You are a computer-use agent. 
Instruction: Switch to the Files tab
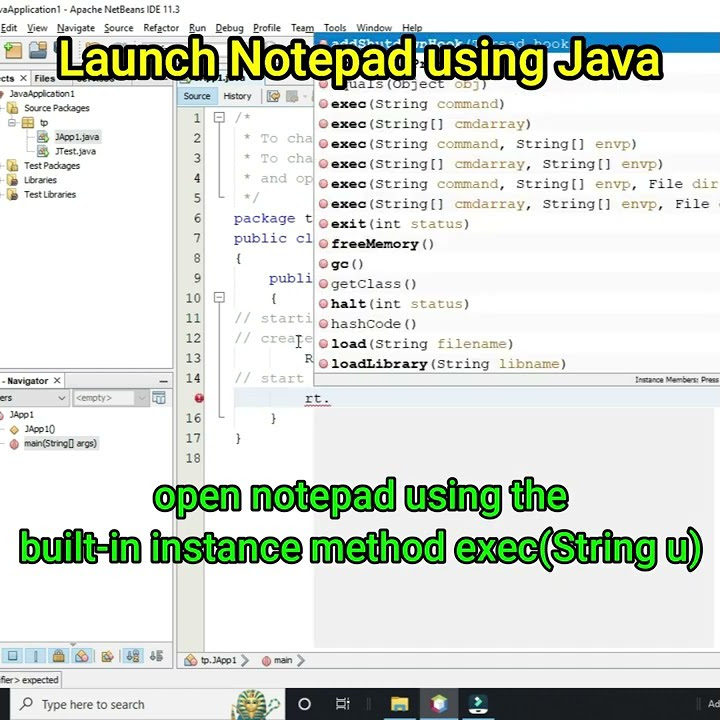[x=45, y=79]
